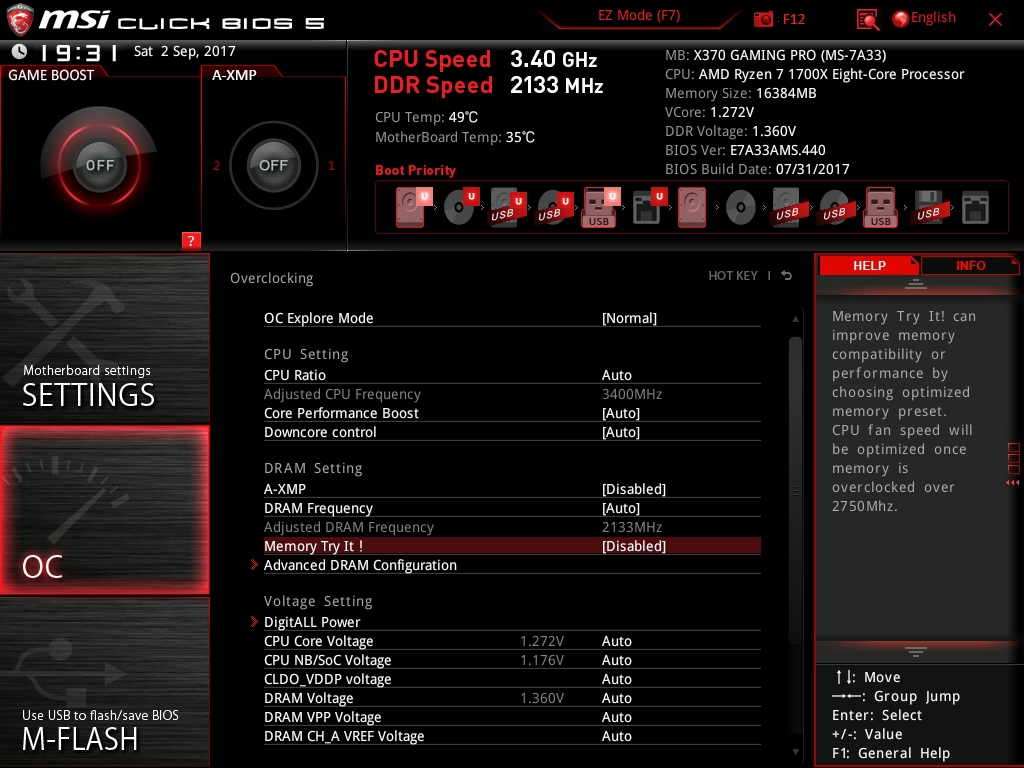Click the DRAM CH_A VREF Voltage Auto field
This screenshot has width=1024, height=768.
pos(616,736)
